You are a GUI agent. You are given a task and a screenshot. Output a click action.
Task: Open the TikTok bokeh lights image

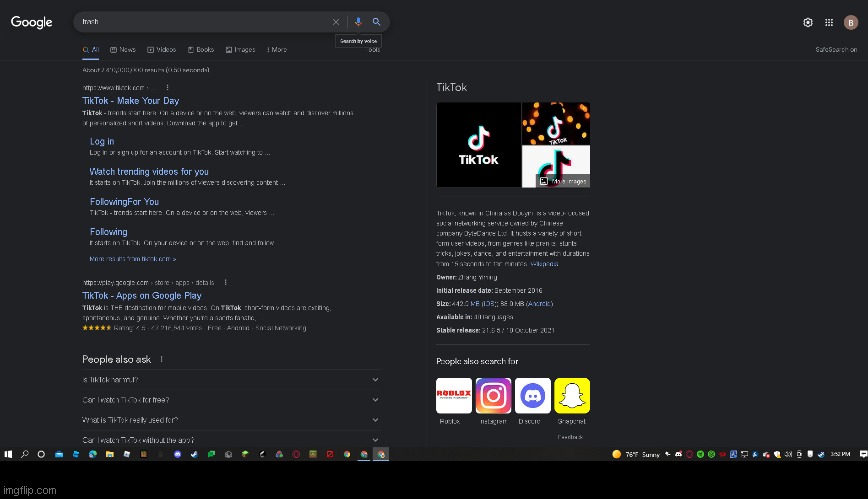pyautogui.click(x=556, y=123)
